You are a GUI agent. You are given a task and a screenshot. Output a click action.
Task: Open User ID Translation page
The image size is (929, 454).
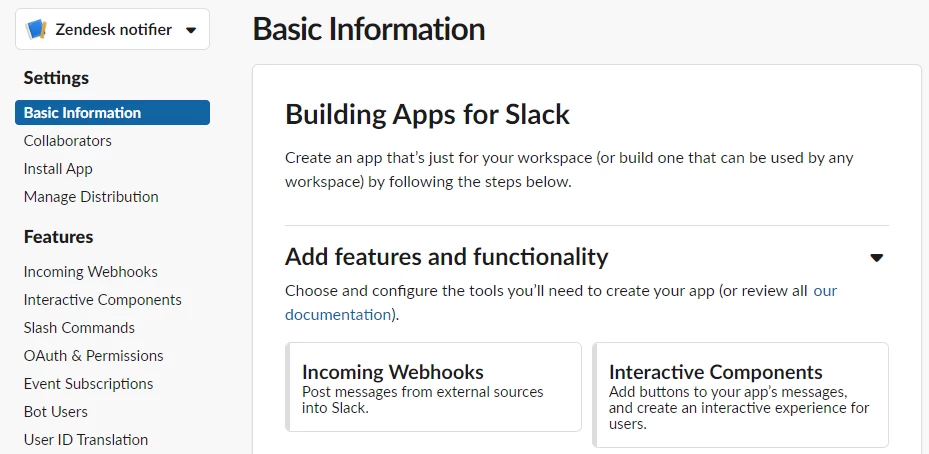pyautogui.click(x=86, y=440)
